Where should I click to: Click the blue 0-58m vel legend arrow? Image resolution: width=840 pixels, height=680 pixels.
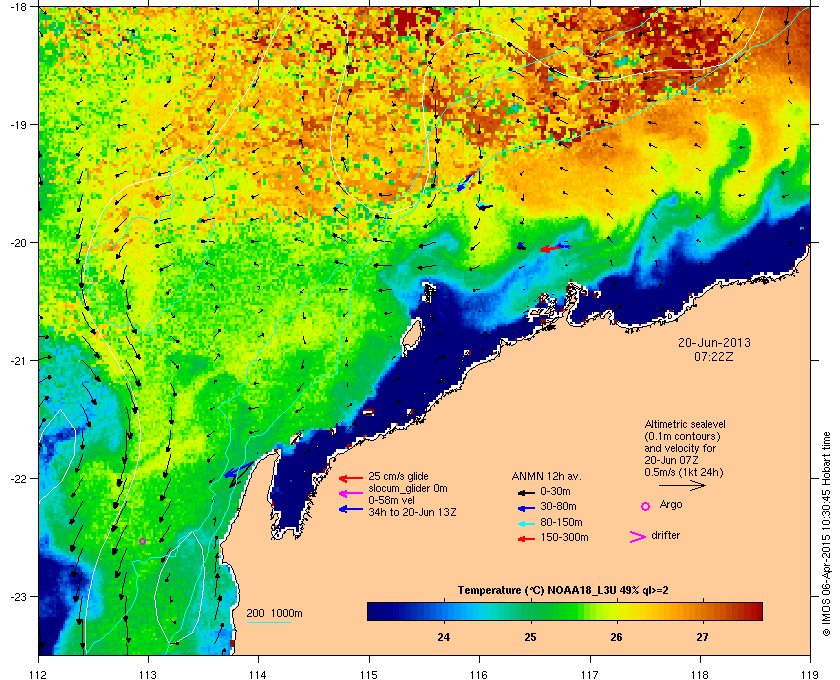coord(351,509)
